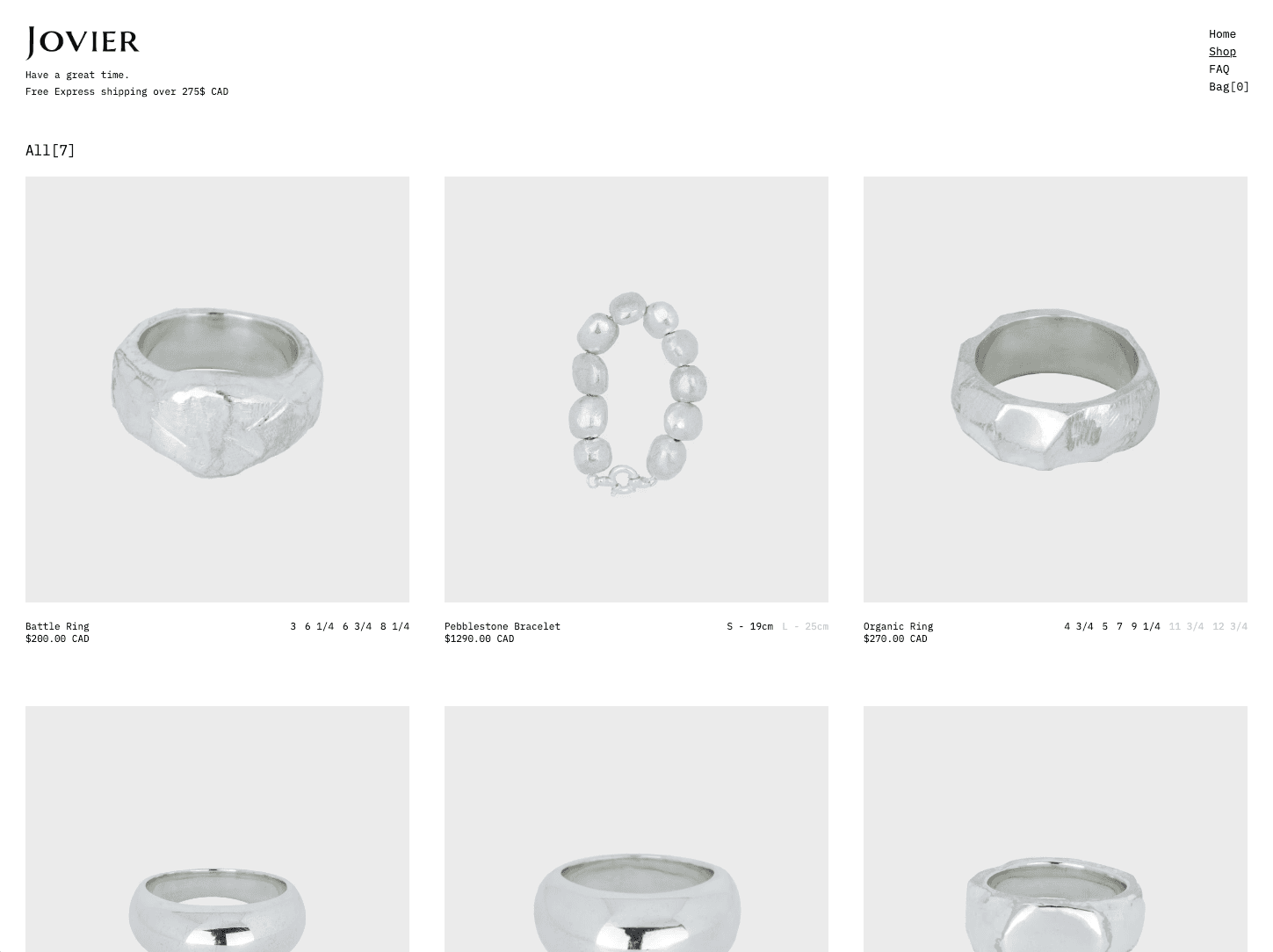Choose size 3 for Battle Ring
Screen dimensions: 1273x952
pos(293,626)
